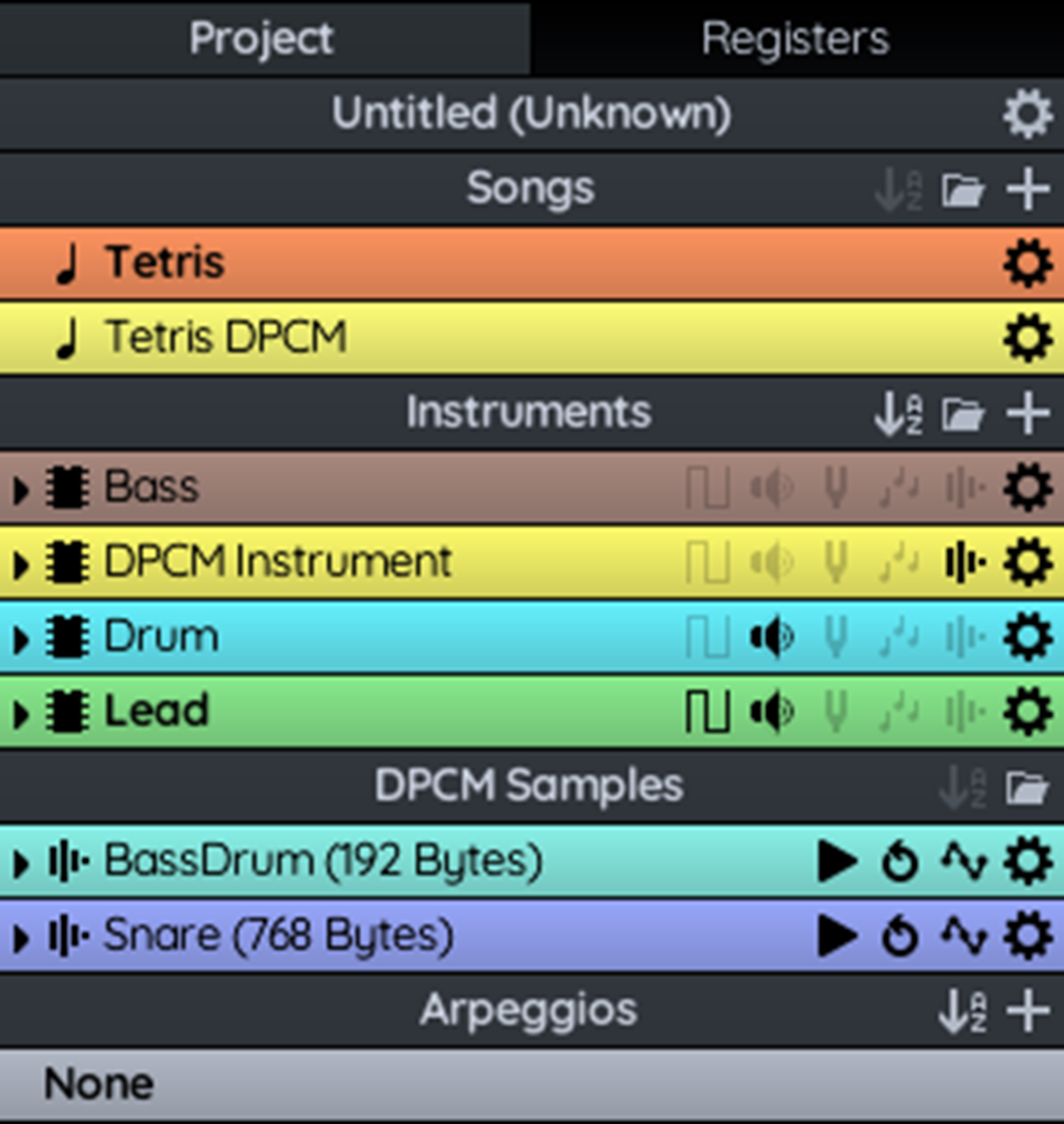Reload the Snare sample source data
The width and height of the screenshot is (1064, 1124).
[900, 936]
